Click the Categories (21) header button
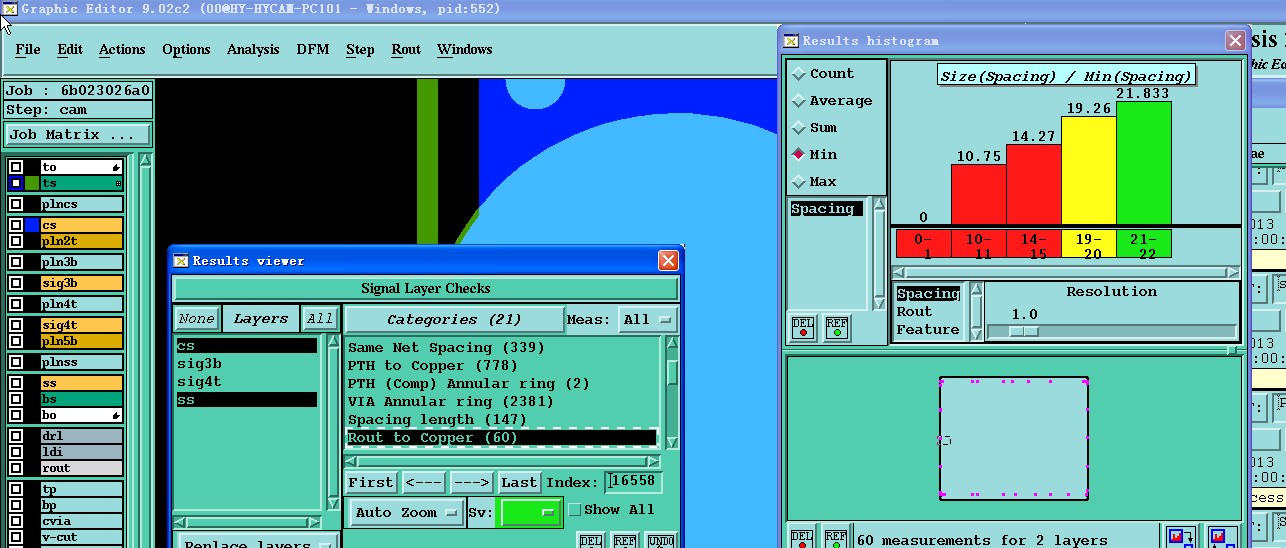The height and width of the screenshot is (548, 1286). pyautogui.click(x=454, y=320)
